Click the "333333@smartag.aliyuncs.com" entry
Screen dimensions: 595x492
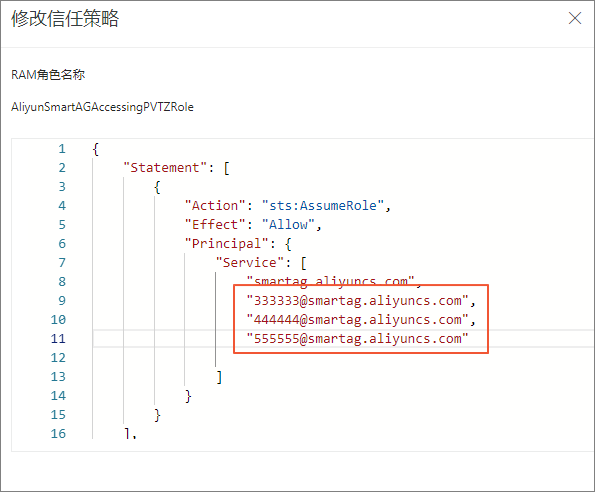tap(357, 300)
